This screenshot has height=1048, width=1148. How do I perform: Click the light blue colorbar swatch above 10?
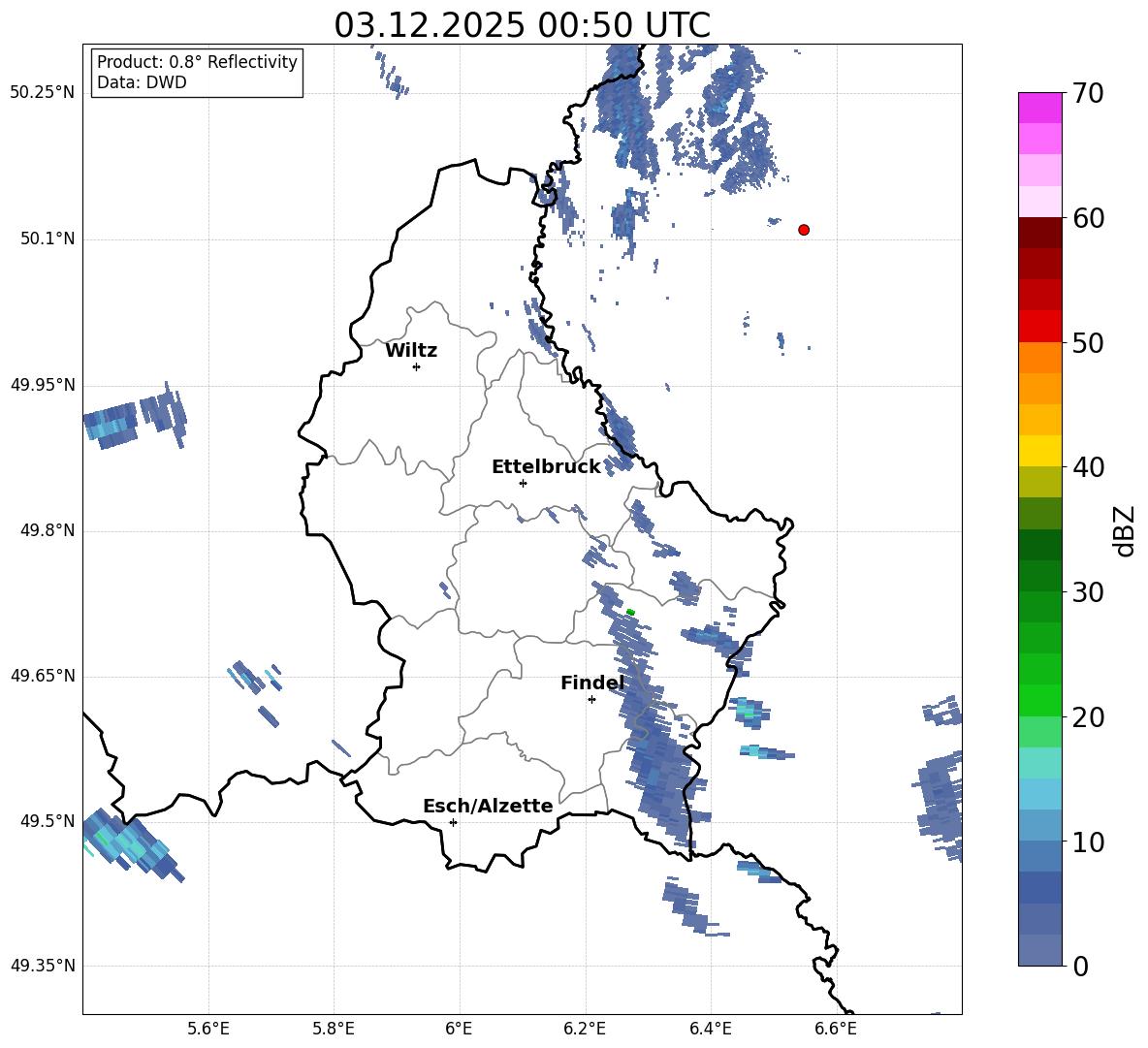[1039, 825]
